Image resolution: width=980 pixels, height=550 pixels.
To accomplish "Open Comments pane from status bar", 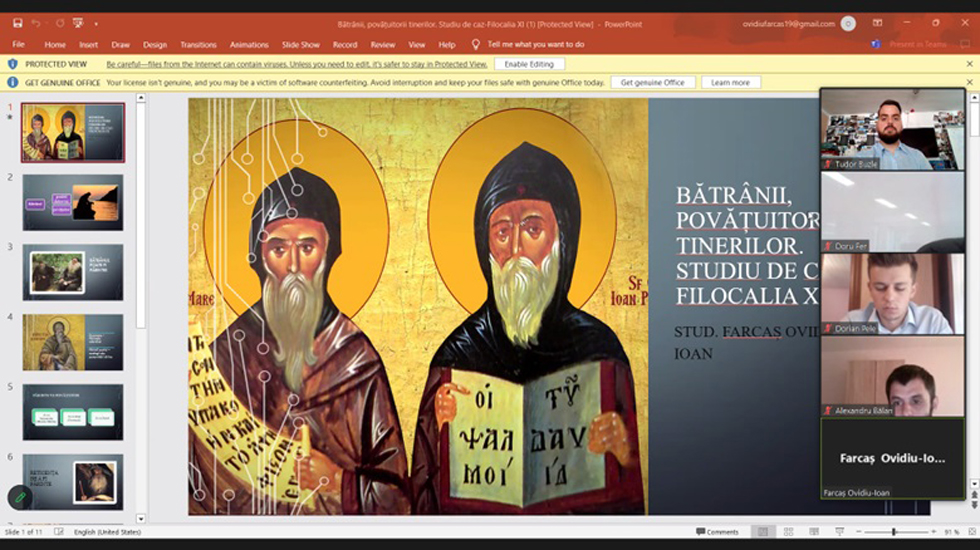I will [x=718, y=532].
